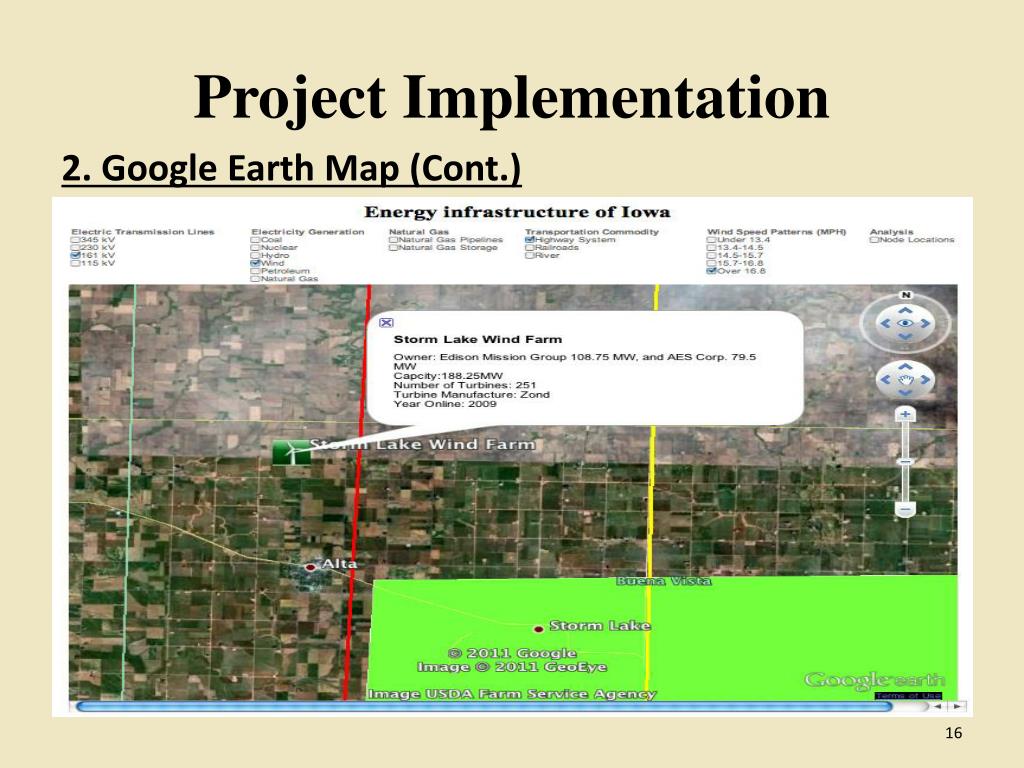Enable the 230 kV transmission lines checkbox

pos(76,248)
